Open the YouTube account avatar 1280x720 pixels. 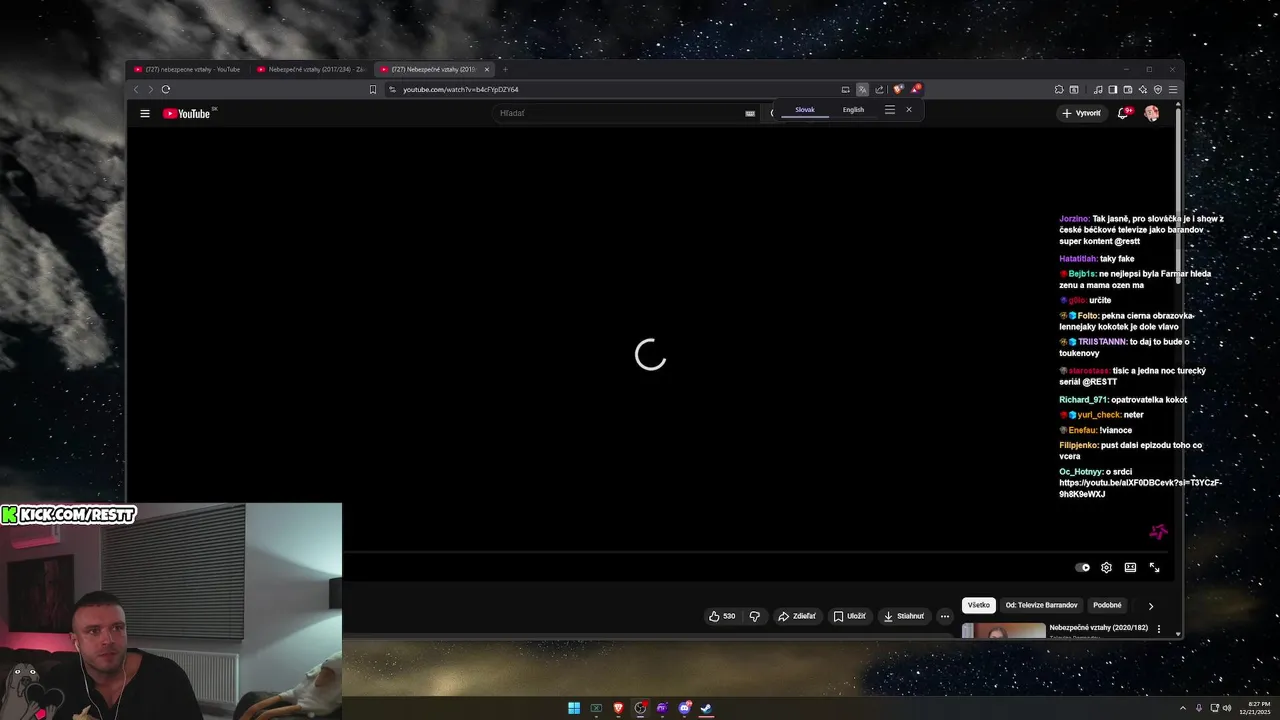(x=1152, y=113)
